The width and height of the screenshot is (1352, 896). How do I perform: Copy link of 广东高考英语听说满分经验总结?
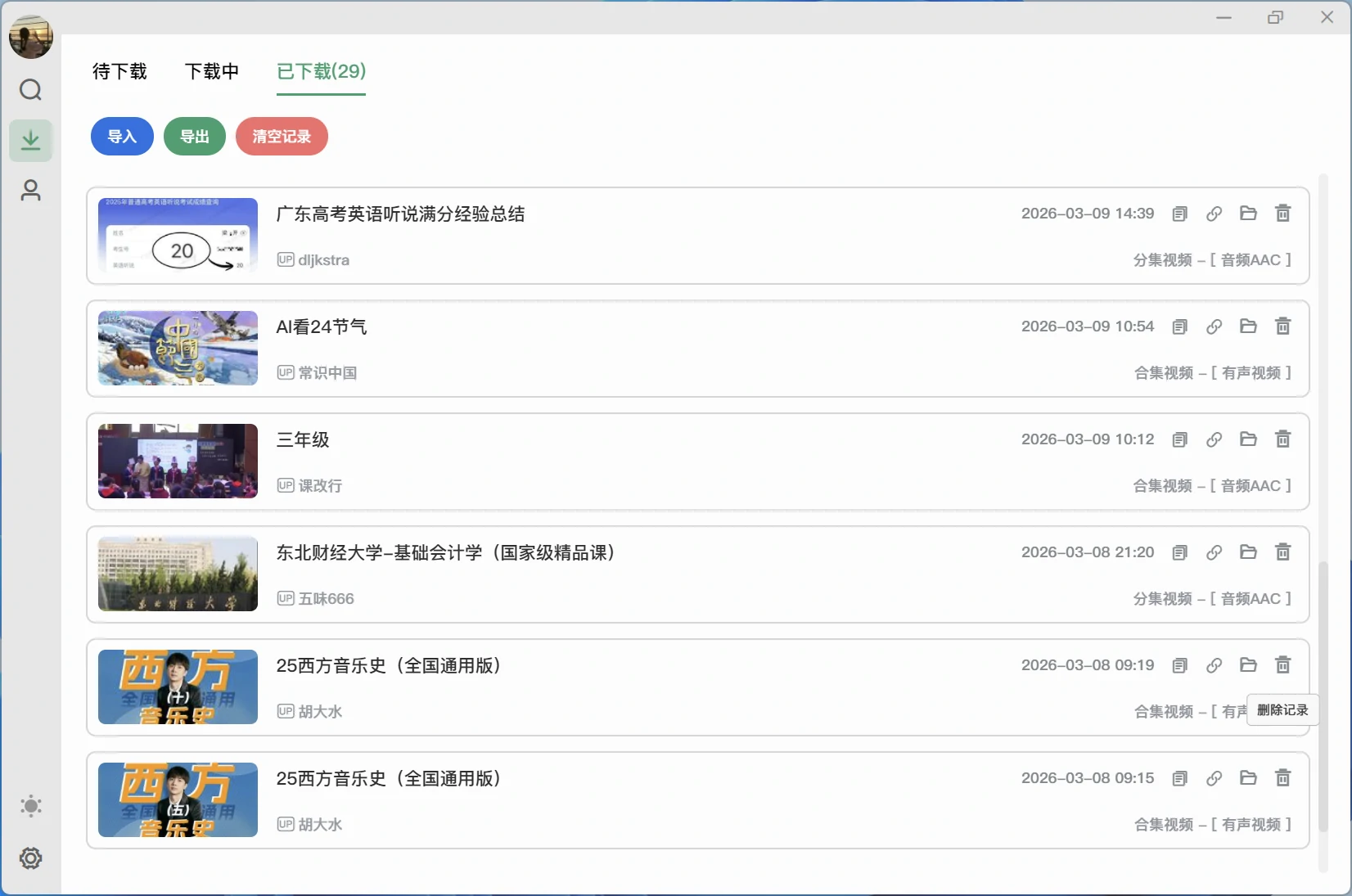1214,214
